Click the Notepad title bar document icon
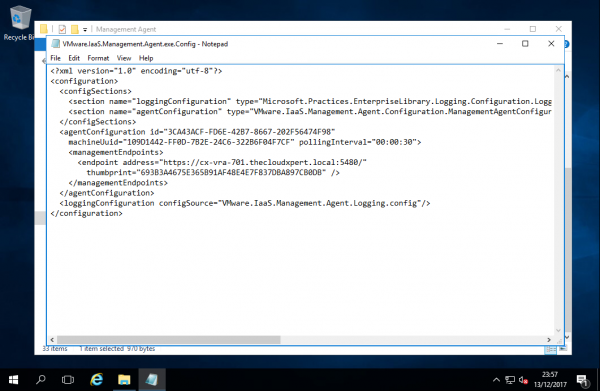 click(56, 44)
